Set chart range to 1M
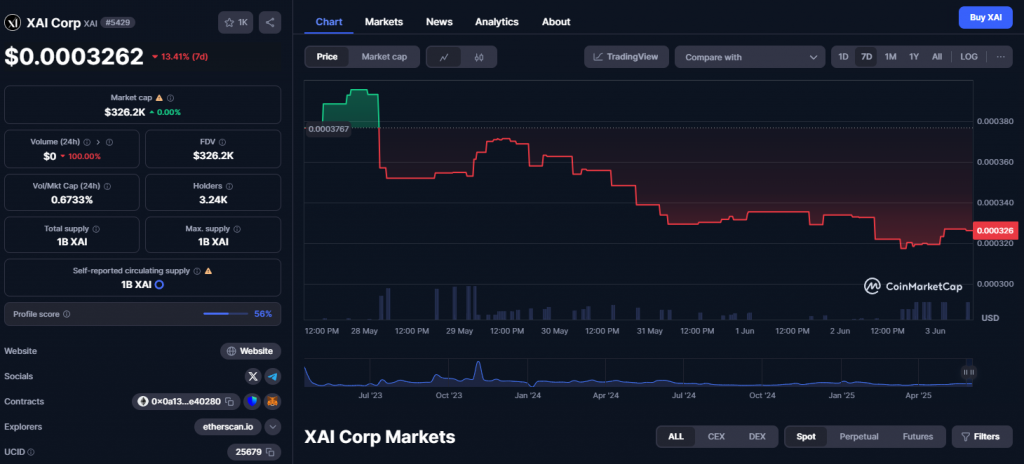 (x=890, y=57)
